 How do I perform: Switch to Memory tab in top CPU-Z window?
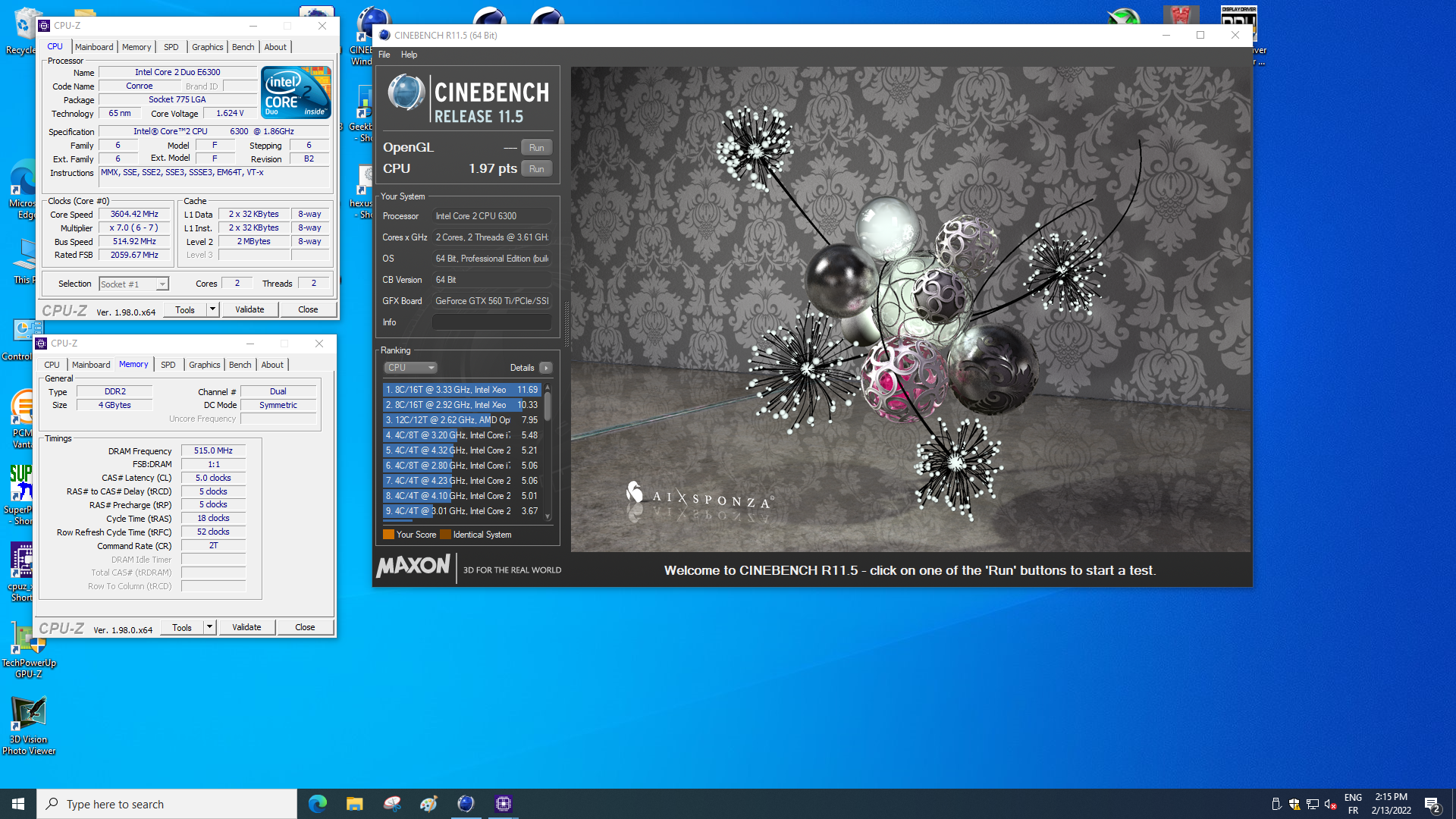(136, 47)
